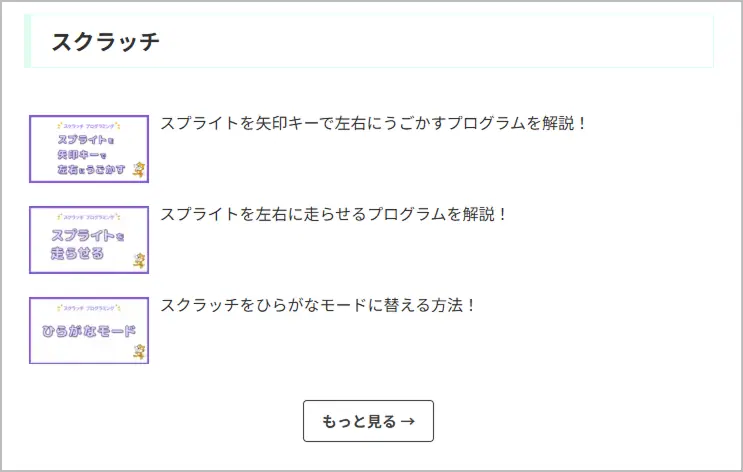Click the small スクラッチ プログラミング label in the first thumbnail
The width and height of the screenshot is (743, 472).
pos(89,126)
